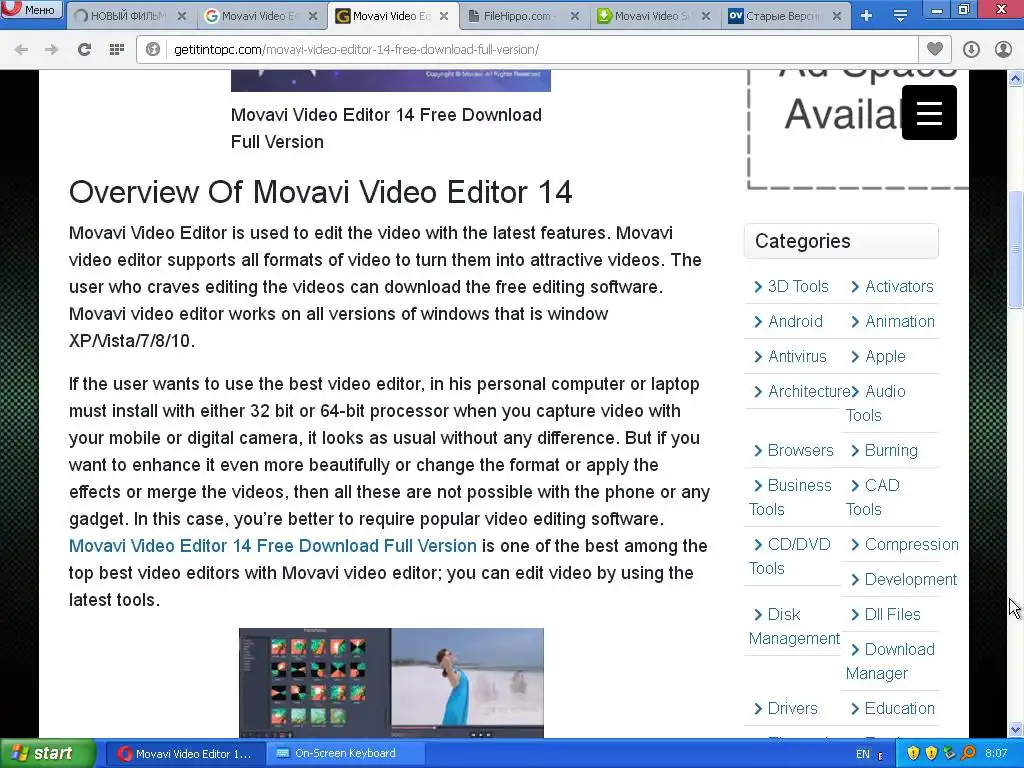This screenshot has width=1024, height=768.
Task: Click the 8:07 system clock
Action: point(996,754)
